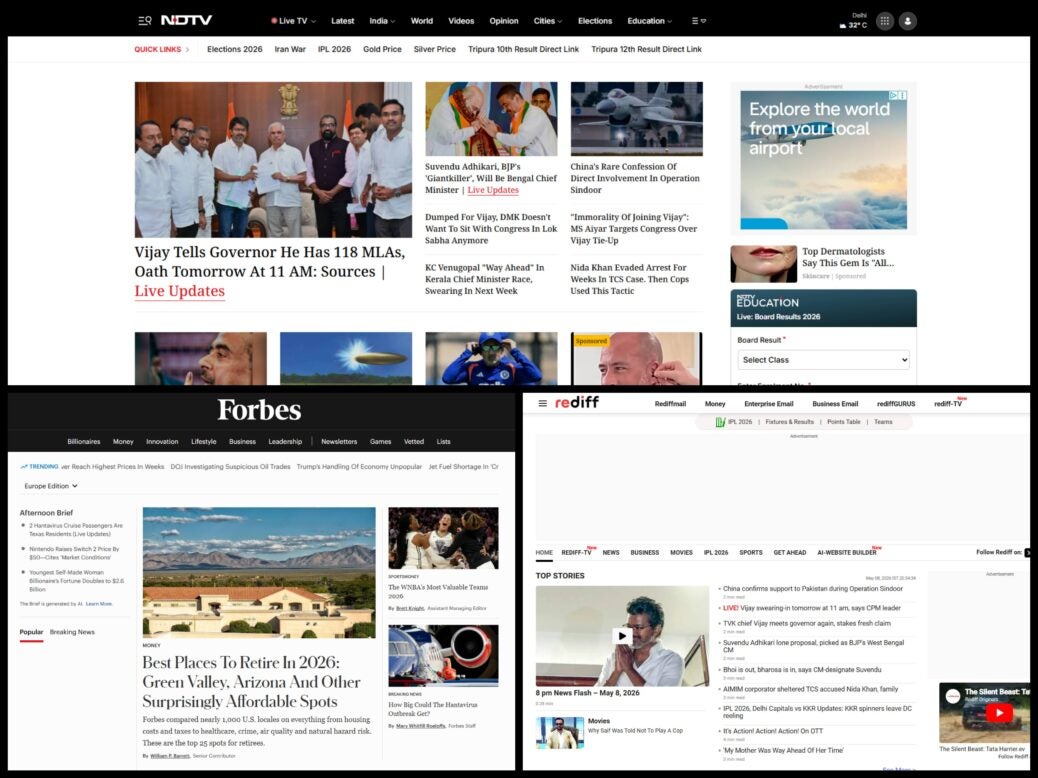1038x778 pixels.
Task: Select rediff MOVIES tab
Action: coord(681,552)
